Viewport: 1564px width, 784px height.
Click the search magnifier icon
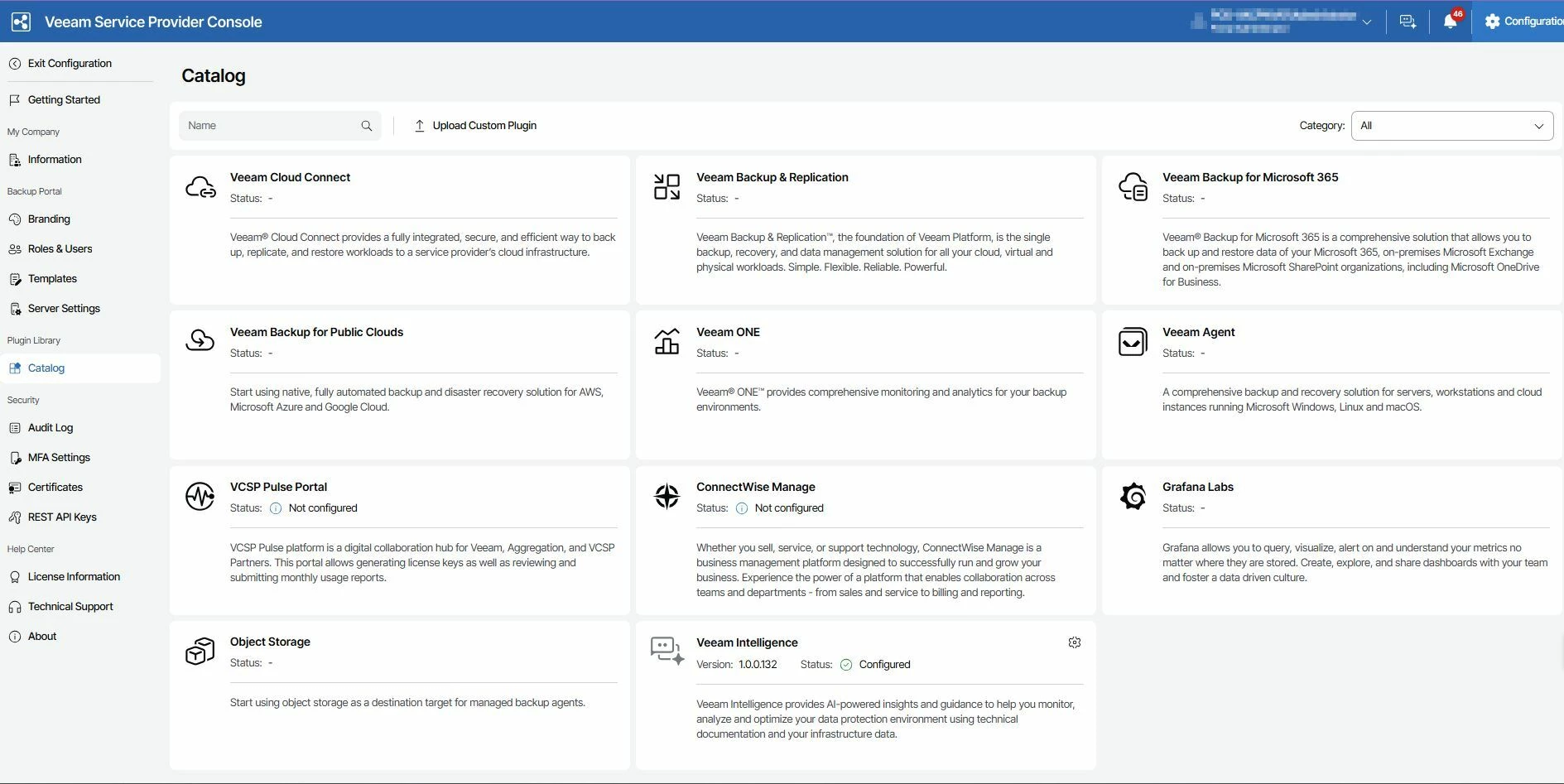tap(367, 126)
